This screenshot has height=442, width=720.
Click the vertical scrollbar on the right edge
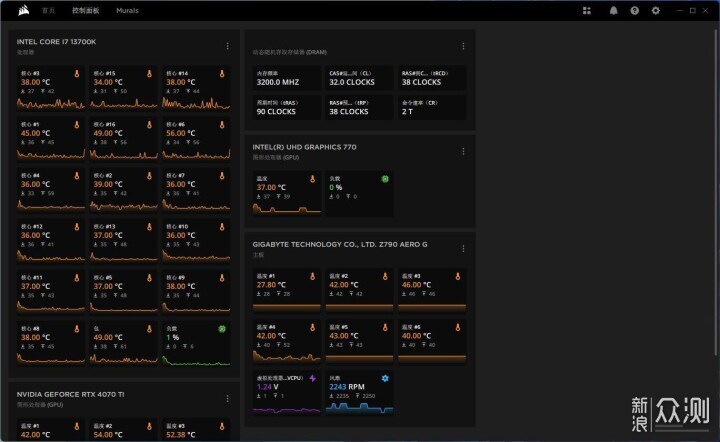pyautogui.click(x=716, y=193)
